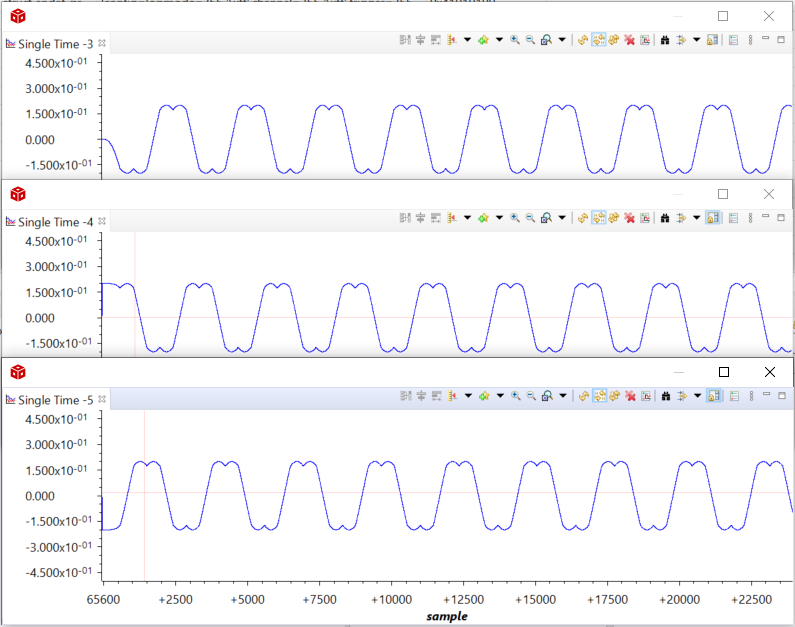Toggle continuous refresh in Single Time -5

point(598,397)
